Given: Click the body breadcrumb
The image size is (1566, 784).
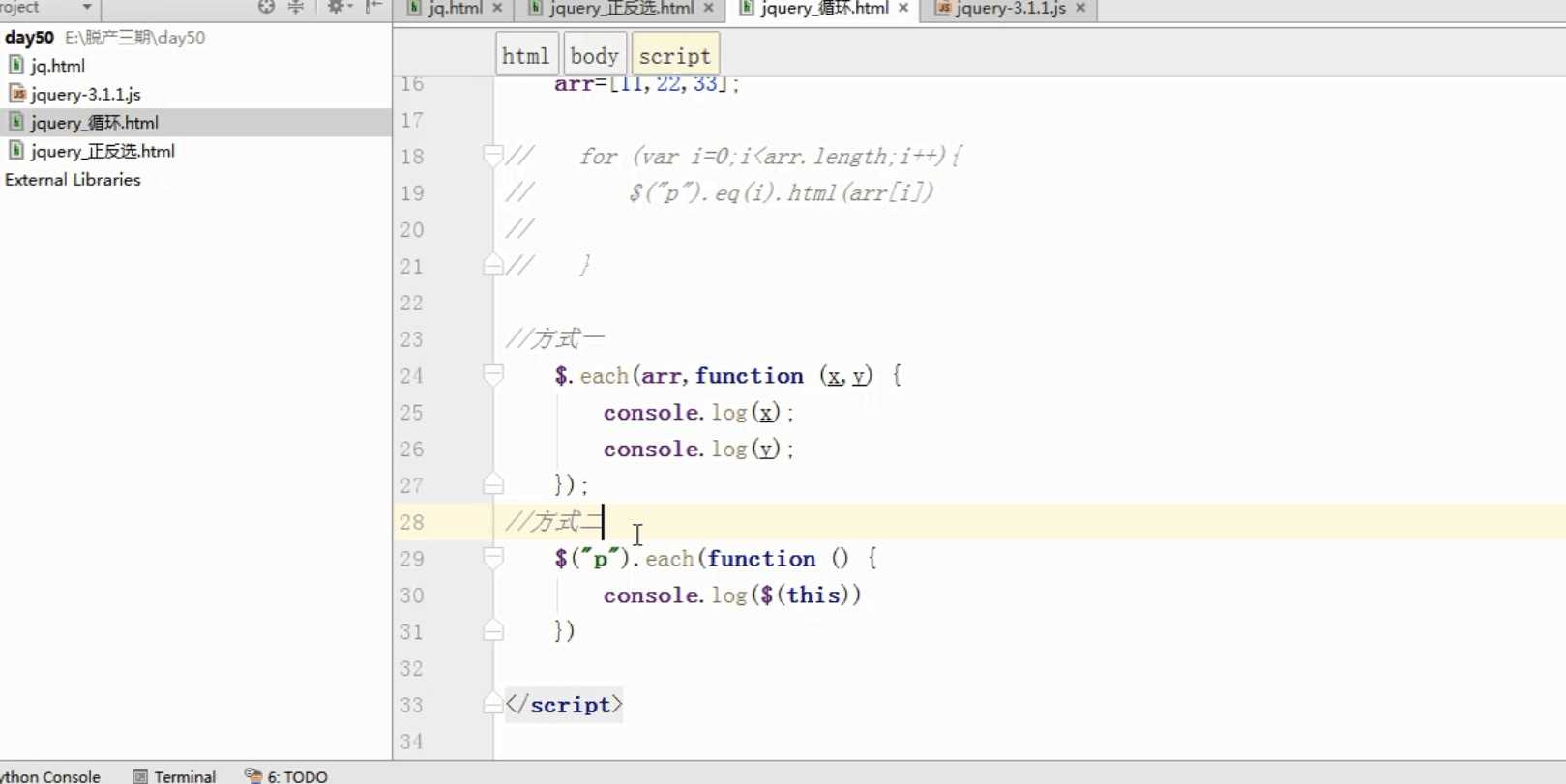Looking at the screenshot, I should [594, 56].
